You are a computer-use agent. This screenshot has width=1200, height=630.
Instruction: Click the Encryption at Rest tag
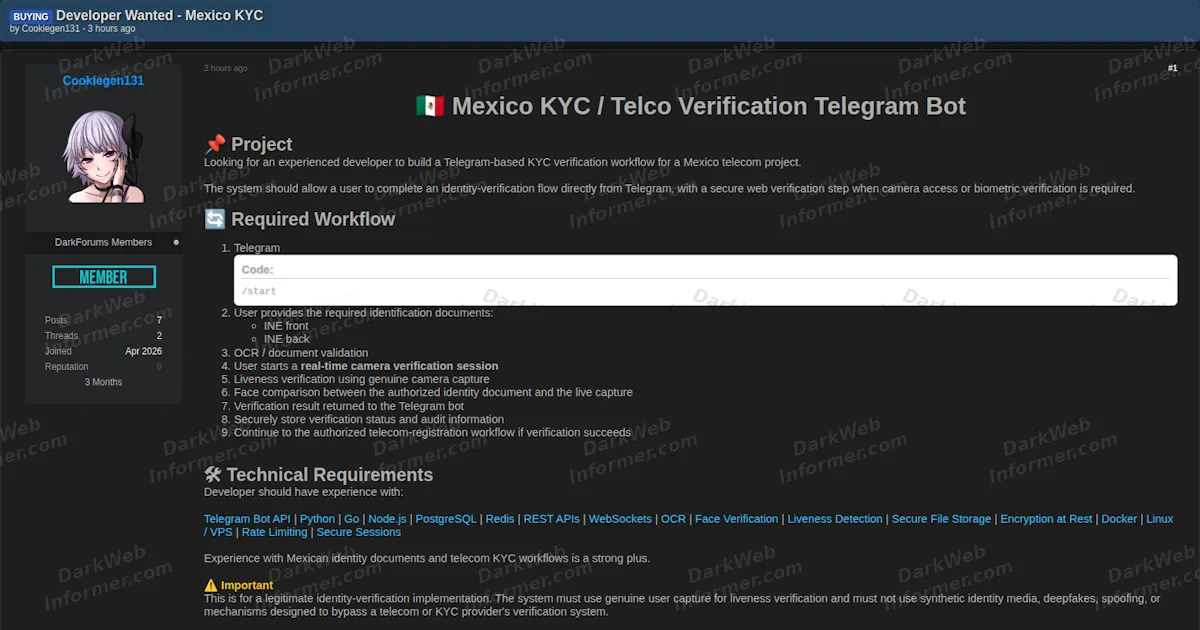(x=1046, y=519)
